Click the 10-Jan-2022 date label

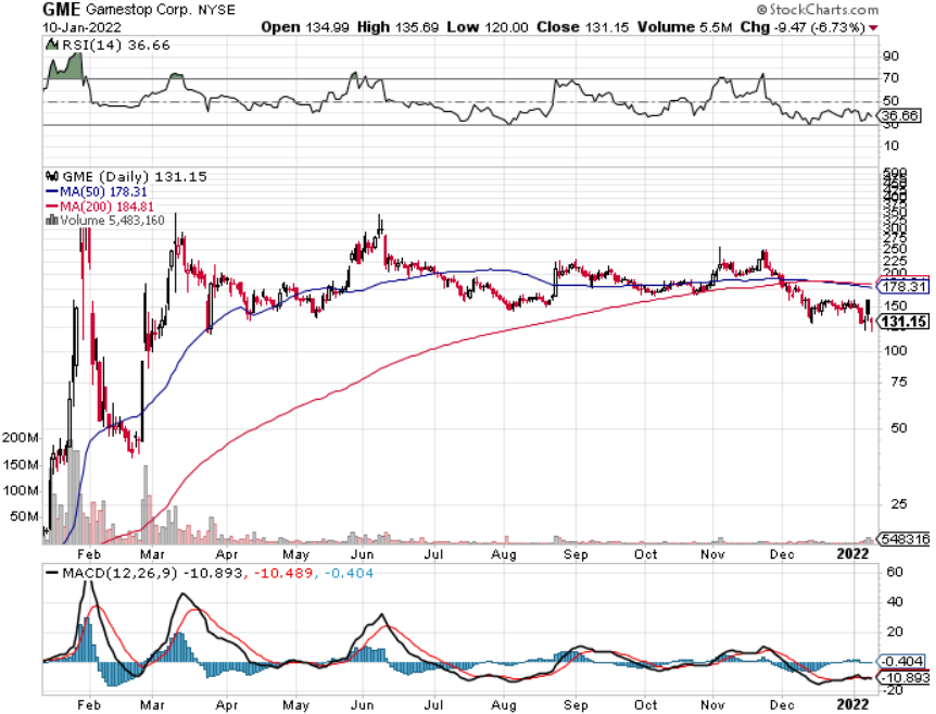(77, 27)
